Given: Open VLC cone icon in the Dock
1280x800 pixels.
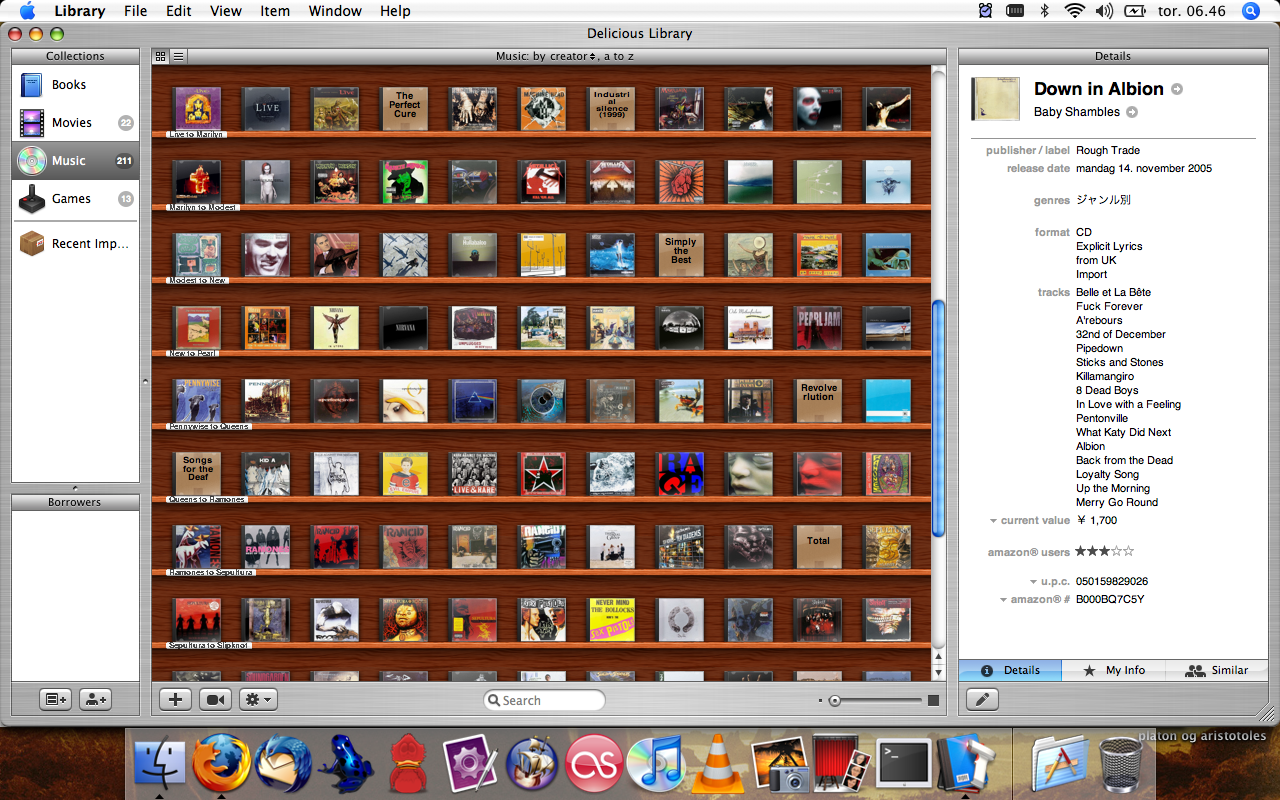Looking at the screenshot, I should 717,765.
